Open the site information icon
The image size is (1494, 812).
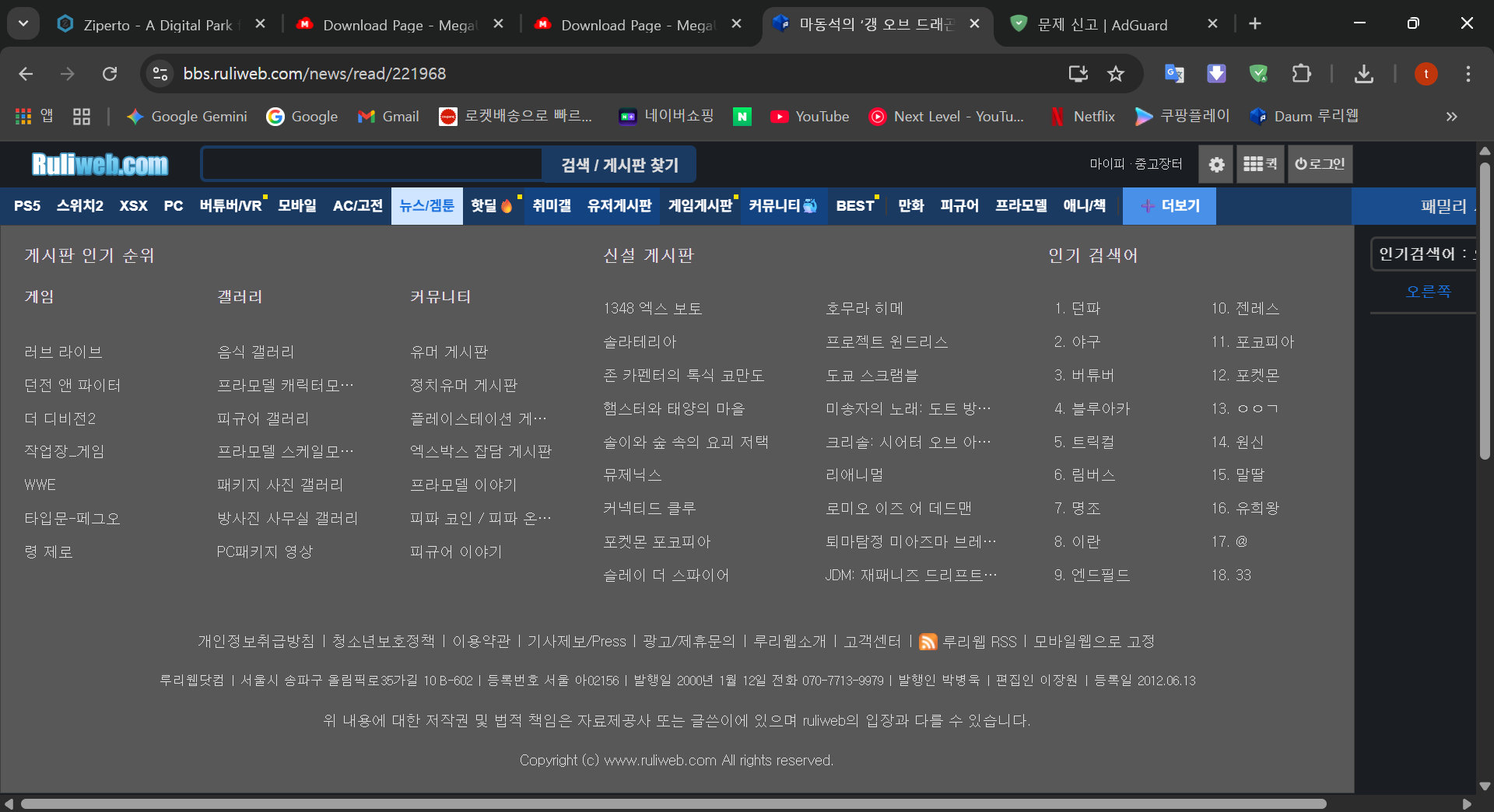(x=160, y=74)
